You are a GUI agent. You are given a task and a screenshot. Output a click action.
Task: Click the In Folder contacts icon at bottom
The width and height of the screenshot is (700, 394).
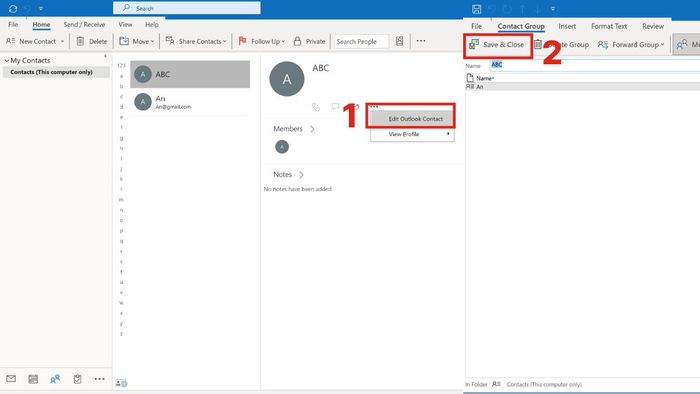(496, 384)
